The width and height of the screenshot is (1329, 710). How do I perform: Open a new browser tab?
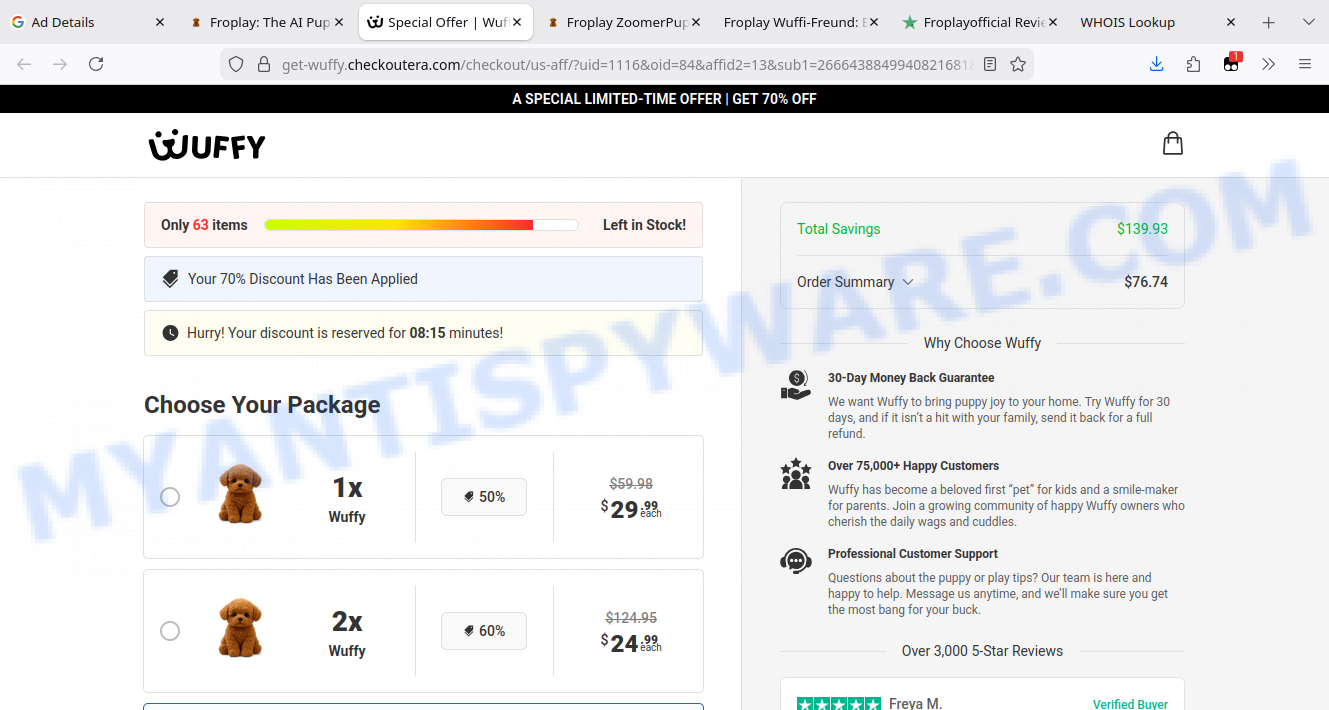[x=1268, y=22]
